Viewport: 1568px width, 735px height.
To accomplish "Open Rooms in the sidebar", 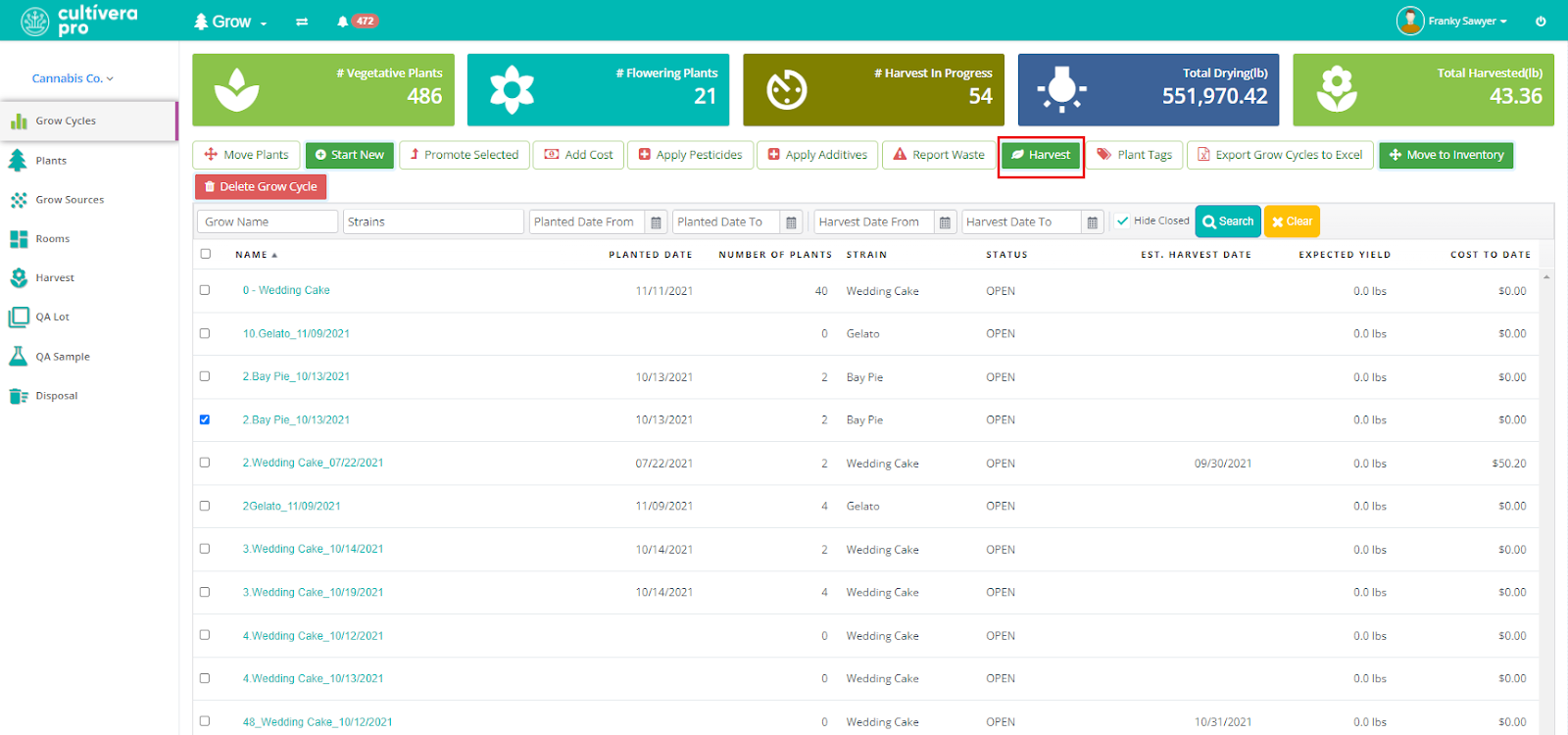I will [52, 239].
